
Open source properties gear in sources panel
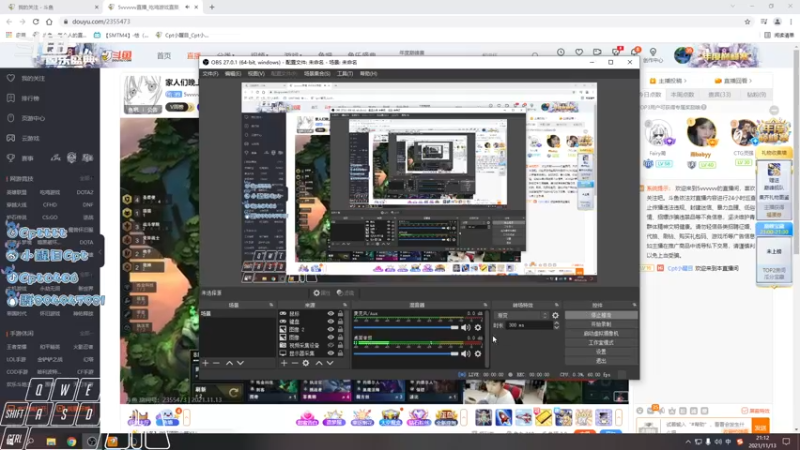(306, 363)
